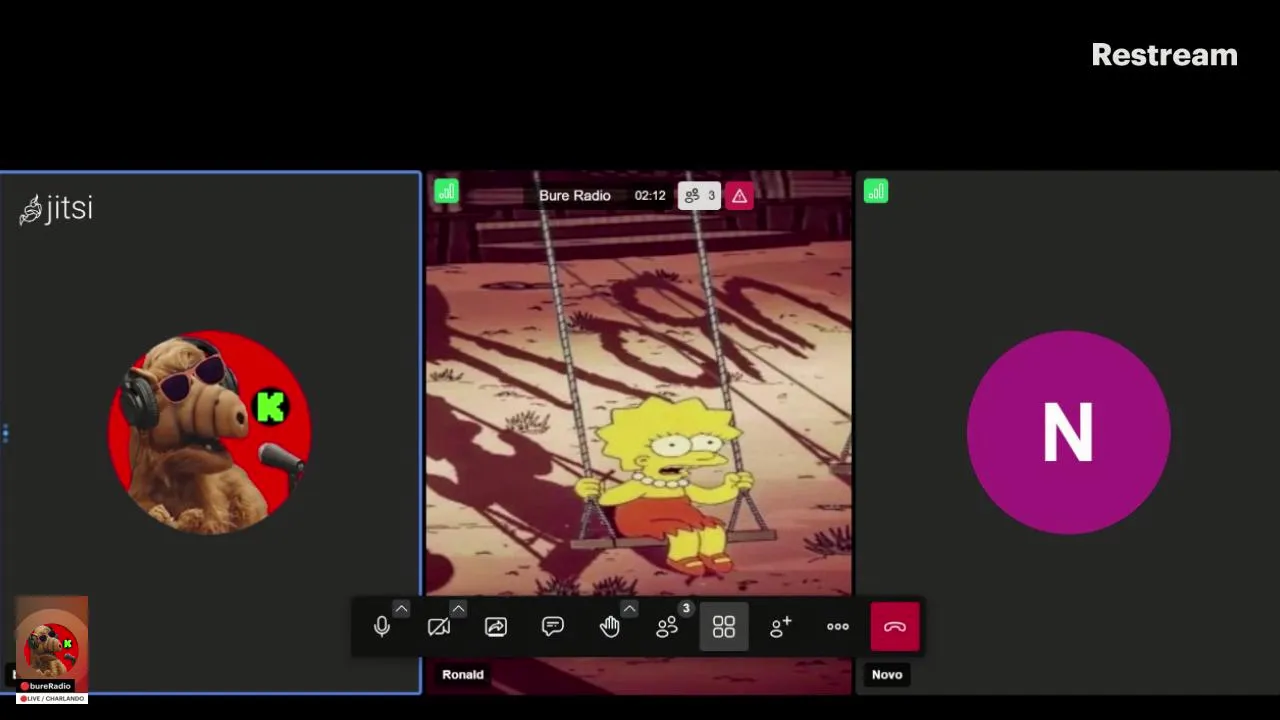
Task: Select the Alf avatar participant tile
Action: [210, 432]
